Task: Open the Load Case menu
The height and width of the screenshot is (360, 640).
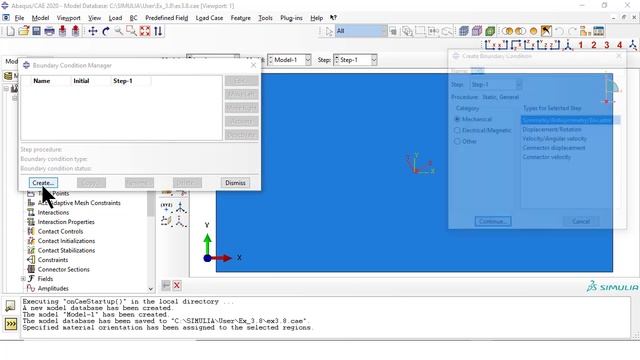Action: tap(209, 18)
